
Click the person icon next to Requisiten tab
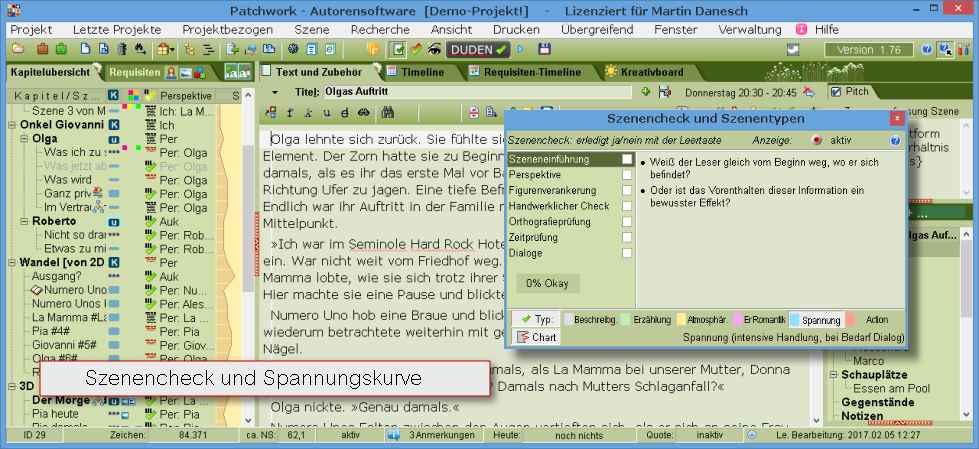pos(170,72)
